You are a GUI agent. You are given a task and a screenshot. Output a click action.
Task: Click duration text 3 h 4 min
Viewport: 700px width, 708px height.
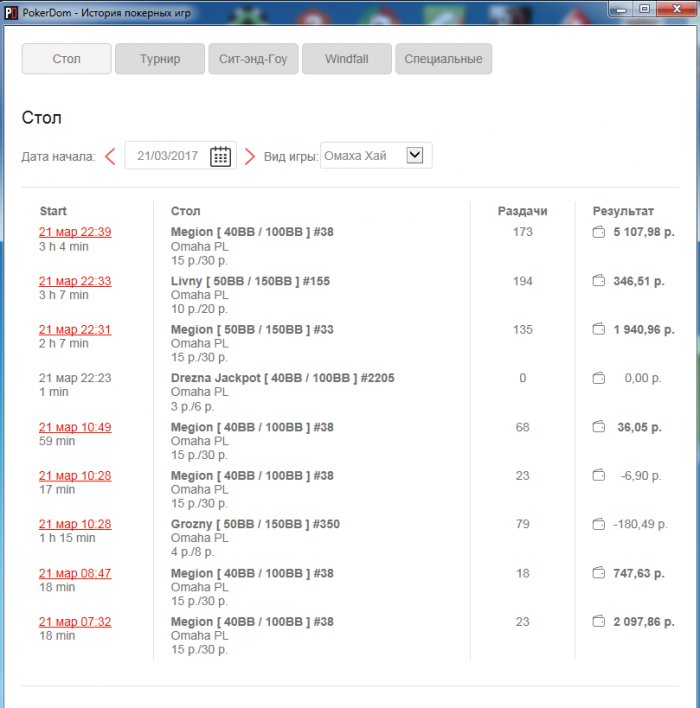pyautogui.click(x=64, y=247)
